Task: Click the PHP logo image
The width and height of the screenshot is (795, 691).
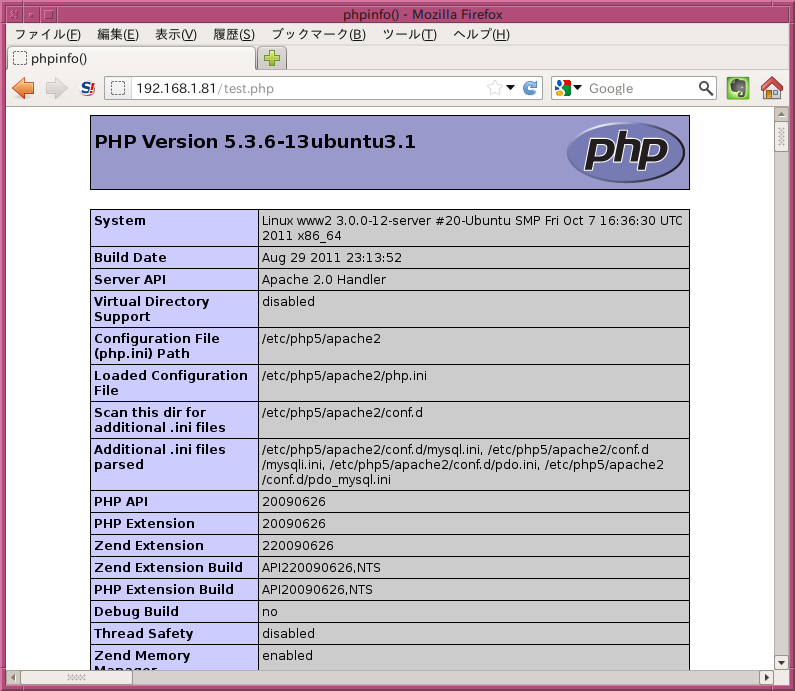Action: 626,152
